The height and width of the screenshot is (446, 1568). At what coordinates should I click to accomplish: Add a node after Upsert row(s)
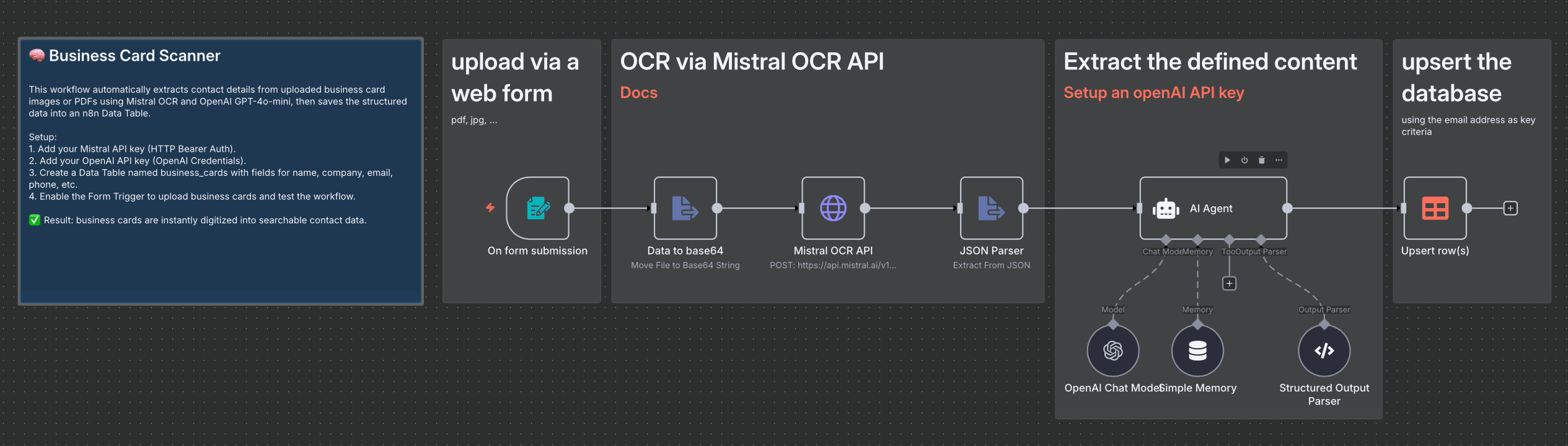(x=1511, y=208)
